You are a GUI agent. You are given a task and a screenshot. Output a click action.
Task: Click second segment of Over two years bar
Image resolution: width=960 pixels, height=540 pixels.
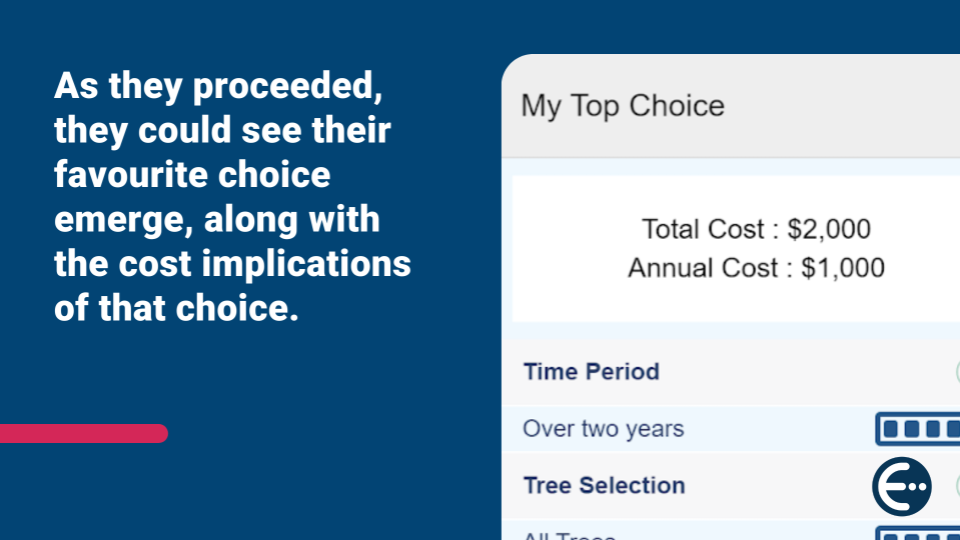tap(911, 429)
